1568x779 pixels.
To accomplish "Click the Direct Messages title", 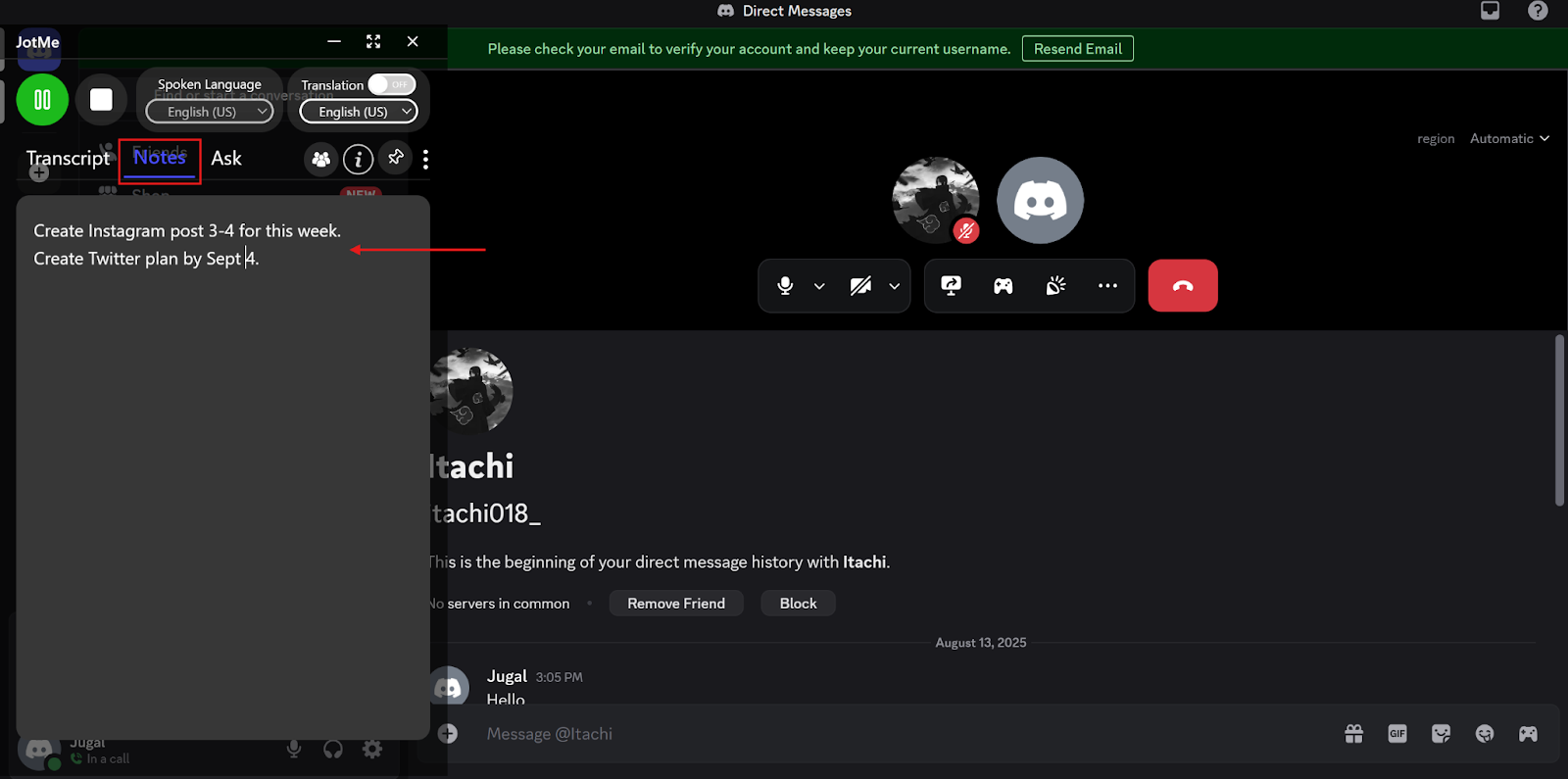I will click(797, 11).
